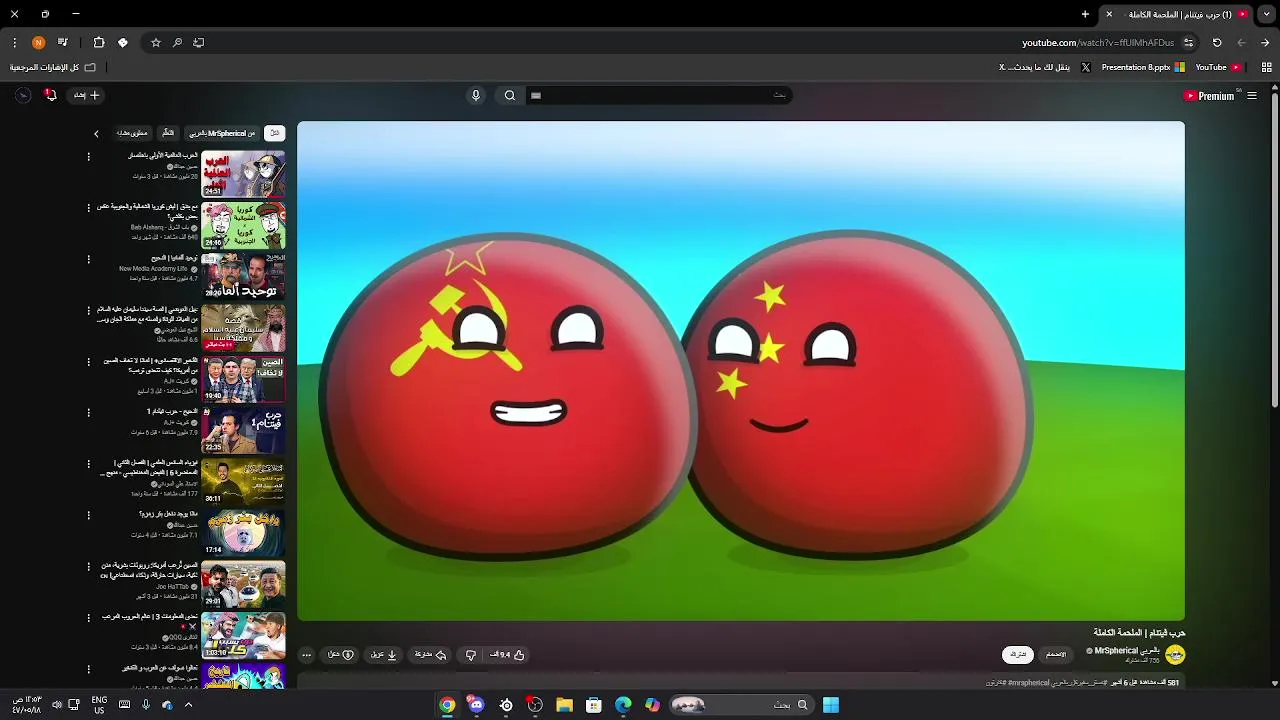
Task: Open the apps grid icon in bookmarks bar
Action: click(x=1266, y=67)
